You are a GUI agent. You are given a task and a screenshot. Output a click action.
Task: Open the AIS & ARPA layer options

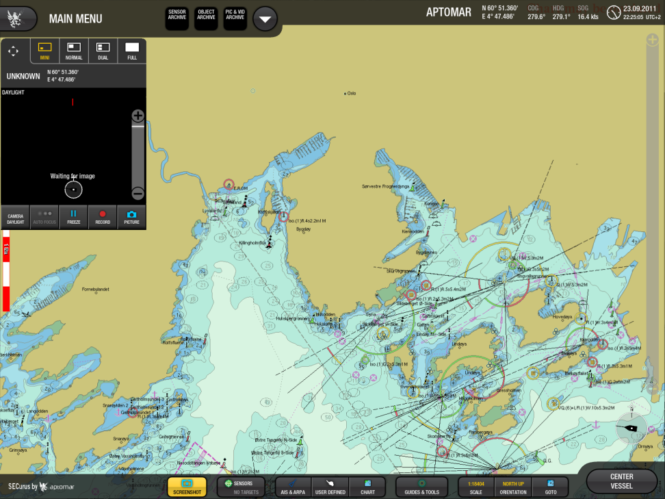293,487
